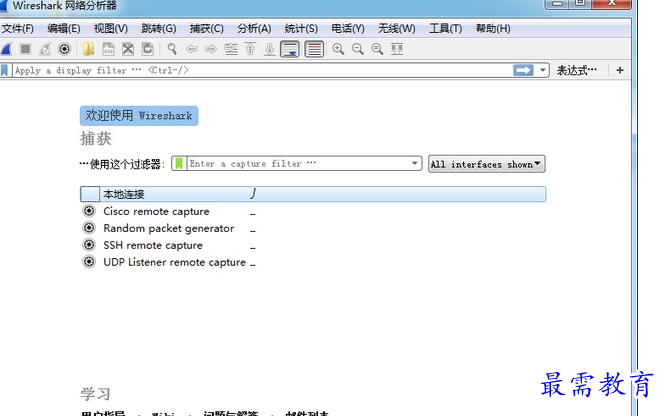Open capture options from the toolbar
This screenshot has width=662, height=416.
[64, 49]
